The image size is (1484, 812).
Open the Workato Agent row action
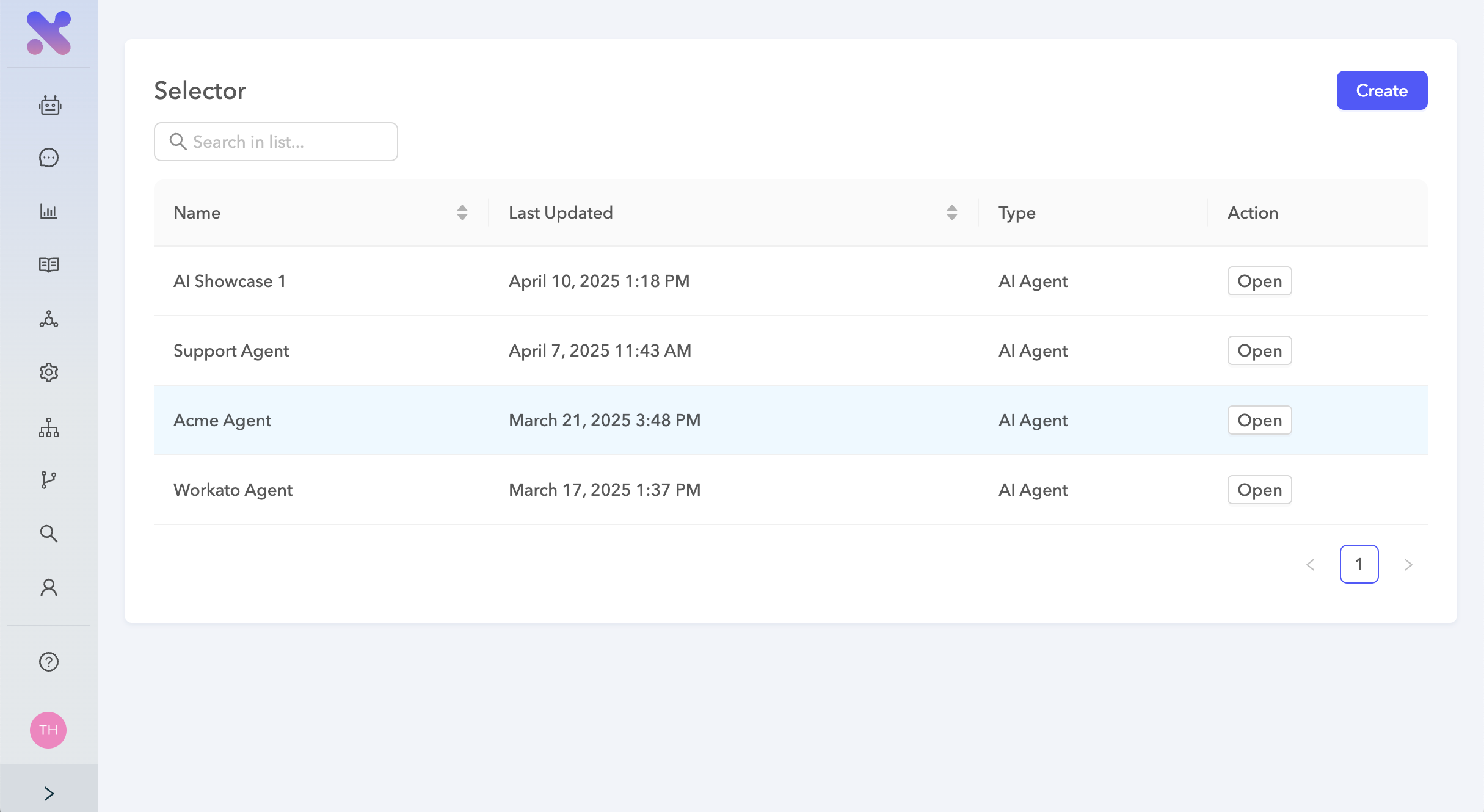coord(1259,489)
